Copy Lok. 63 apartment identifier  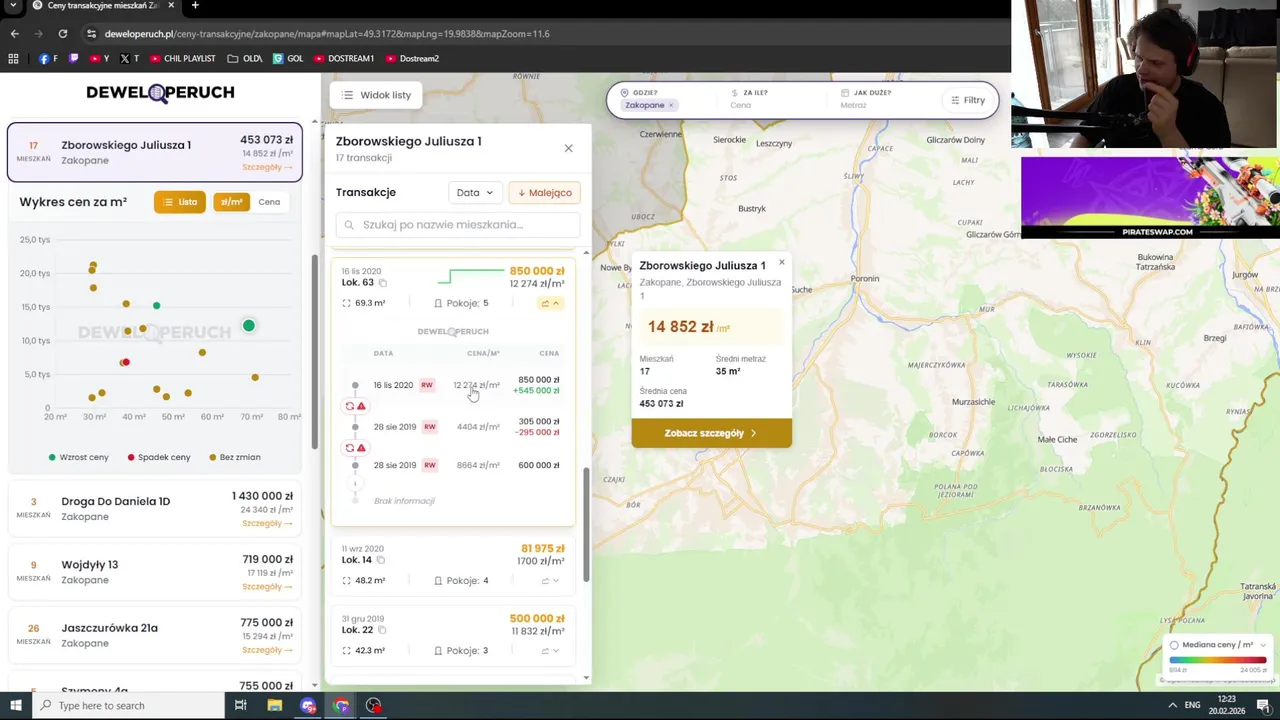(382, 283)
